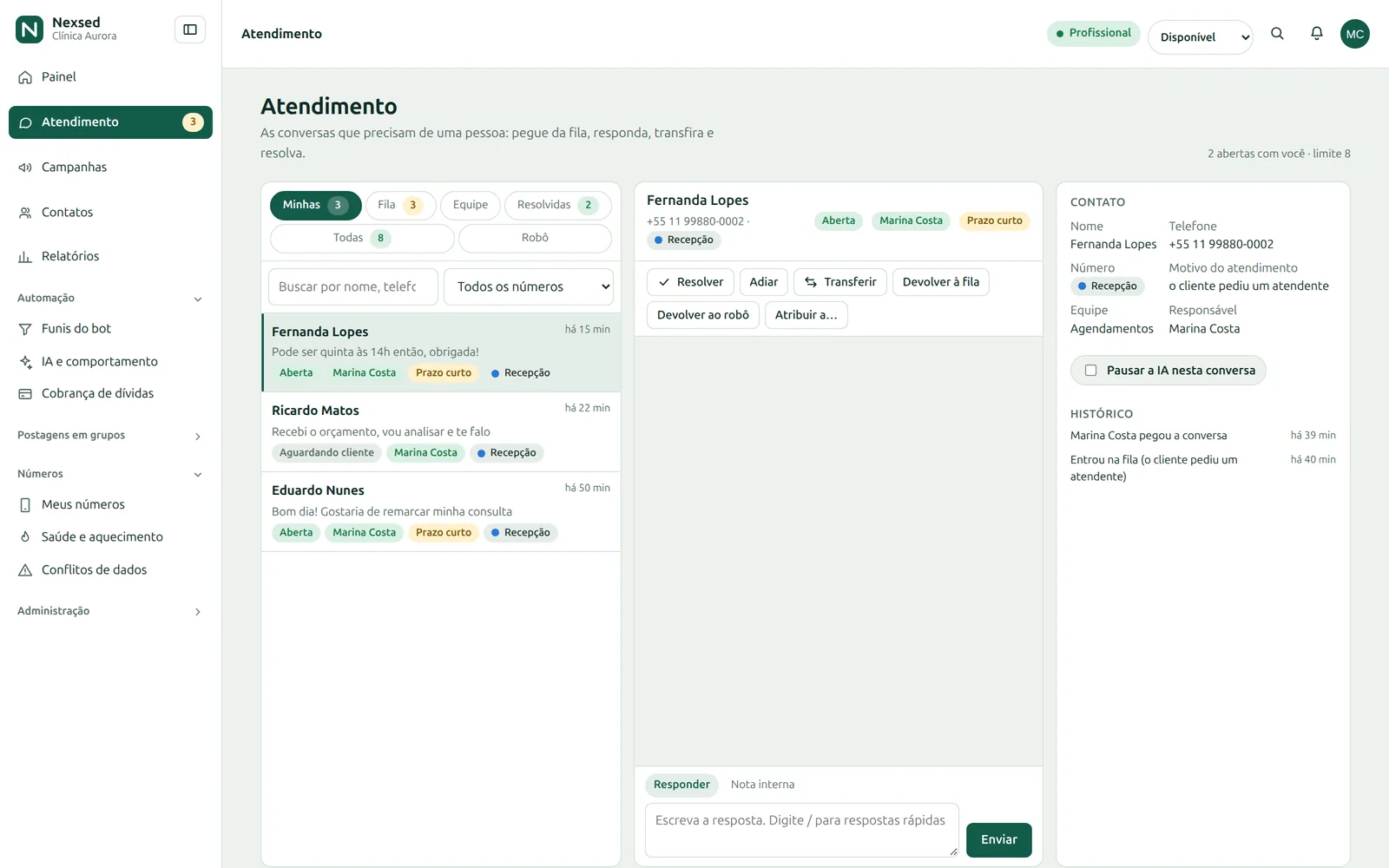Check Pausar a IA nesta conversa

1090,371
